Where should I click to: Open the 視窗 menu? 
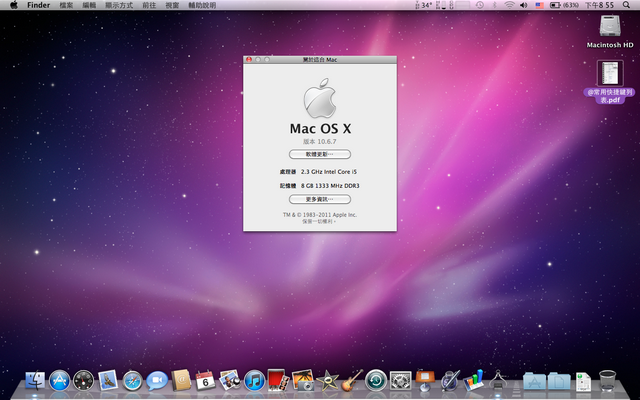[172, 5]
